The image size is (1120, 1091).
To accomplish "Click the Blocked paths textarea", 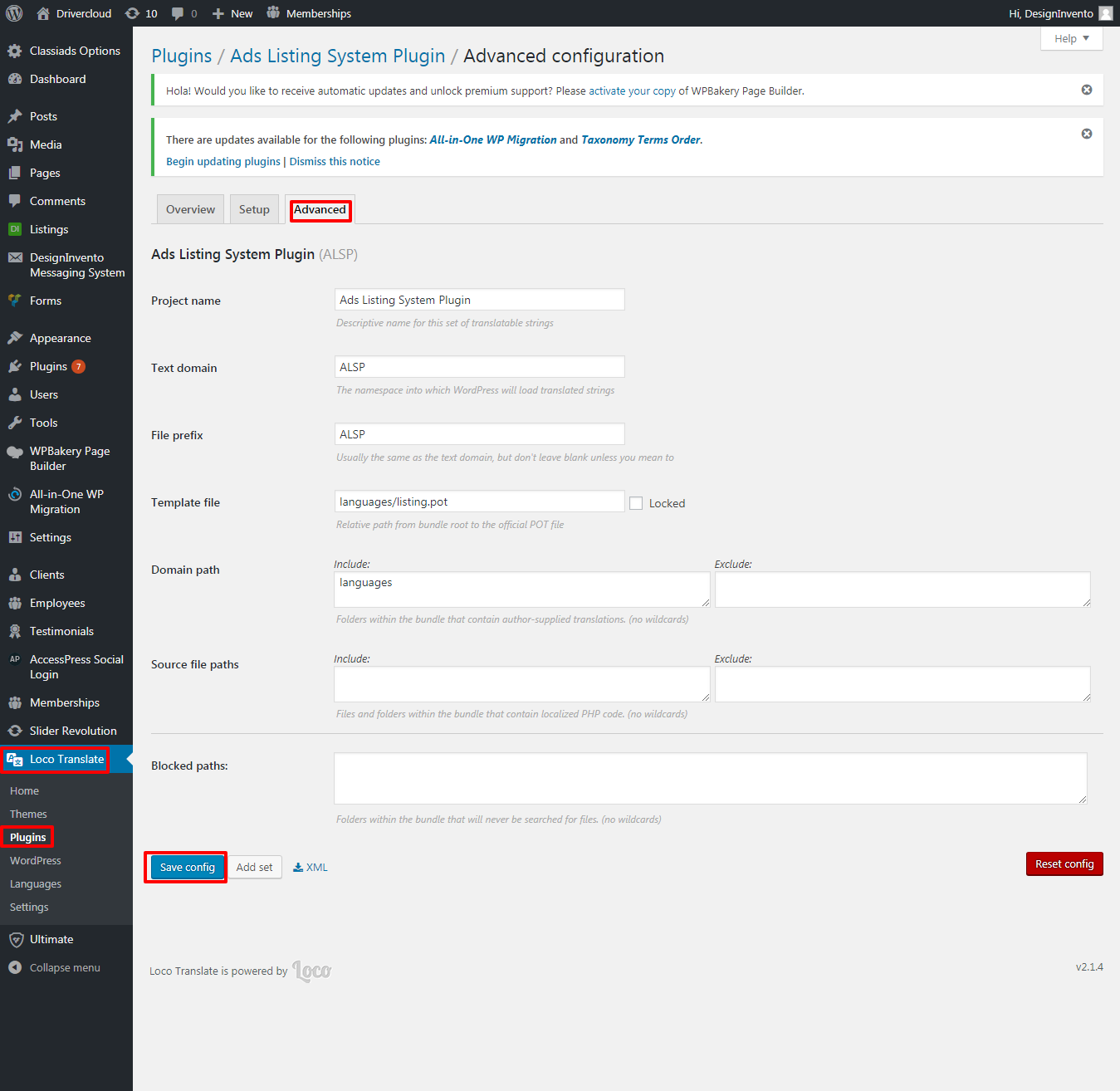I will [711, 779].
